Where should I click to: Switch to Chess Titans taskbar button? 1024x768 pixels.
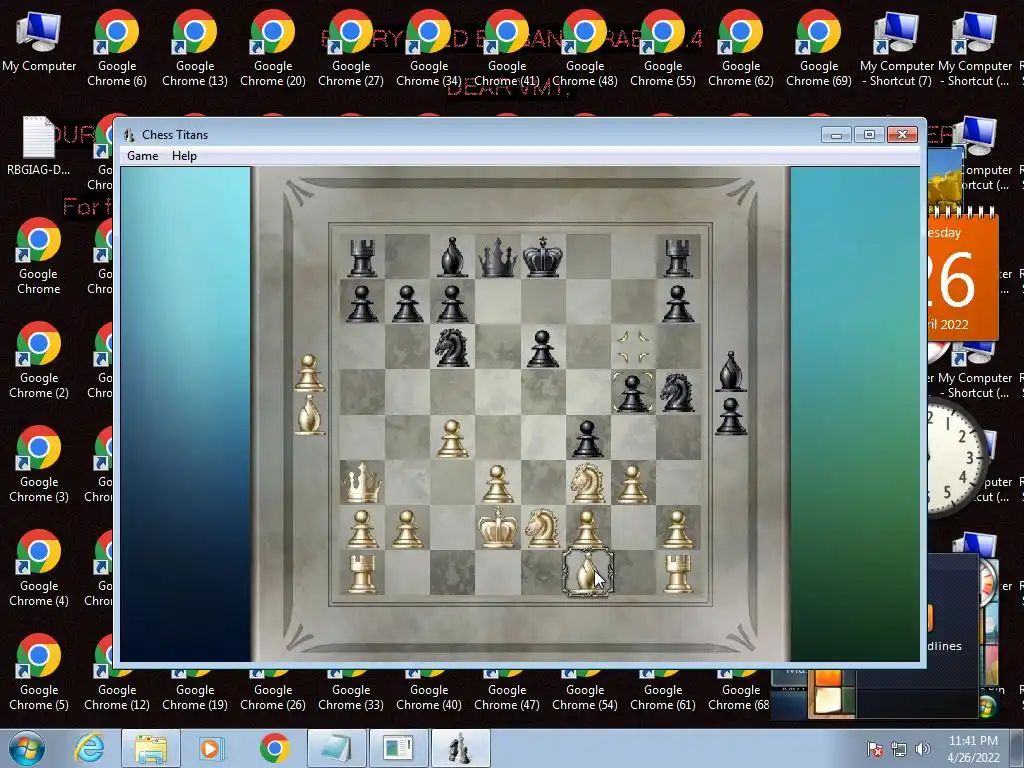click(x=460, y=748)
